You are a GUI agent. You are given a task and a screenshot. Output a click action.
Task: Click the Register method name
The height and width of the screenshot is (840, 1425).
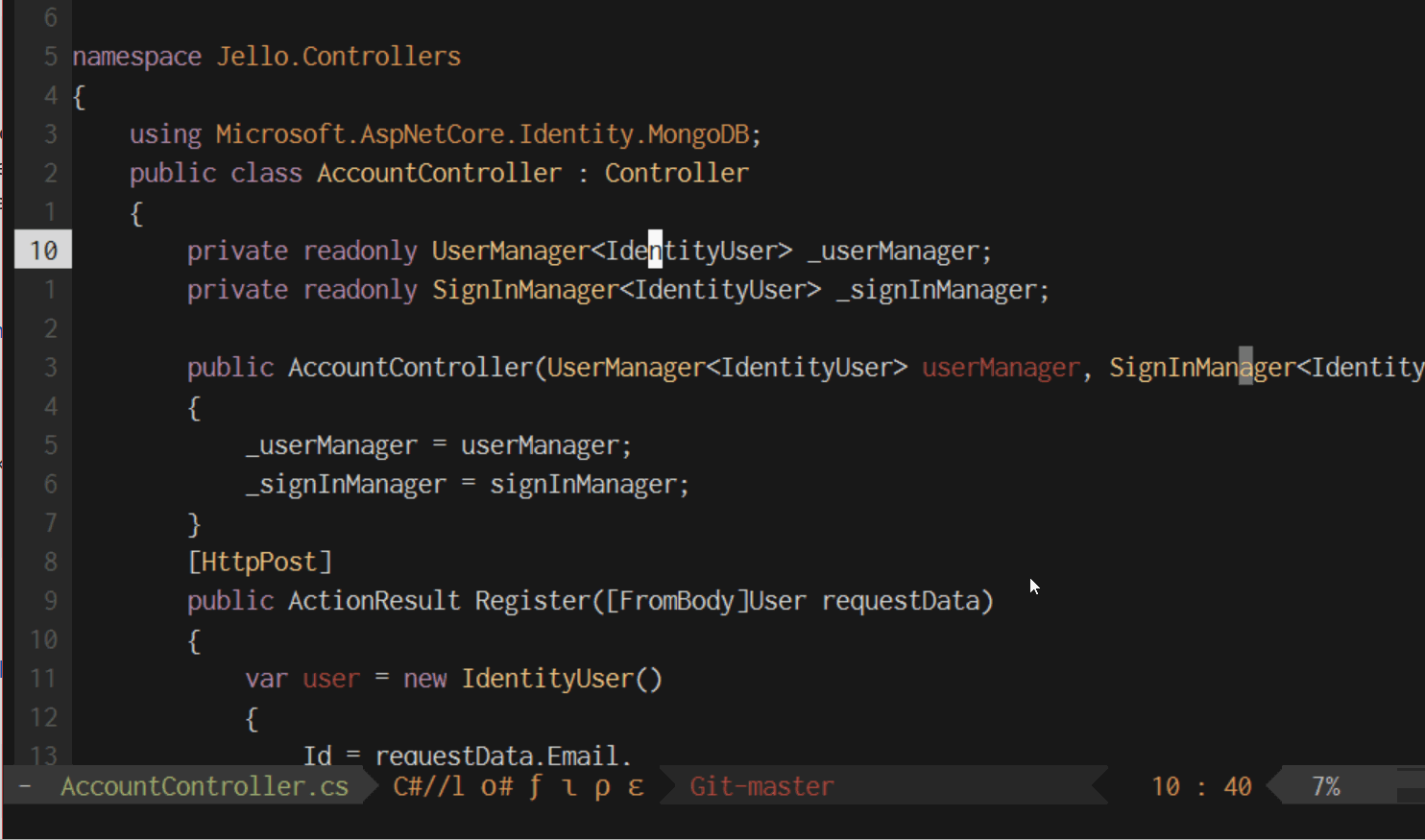pos(533,601)
